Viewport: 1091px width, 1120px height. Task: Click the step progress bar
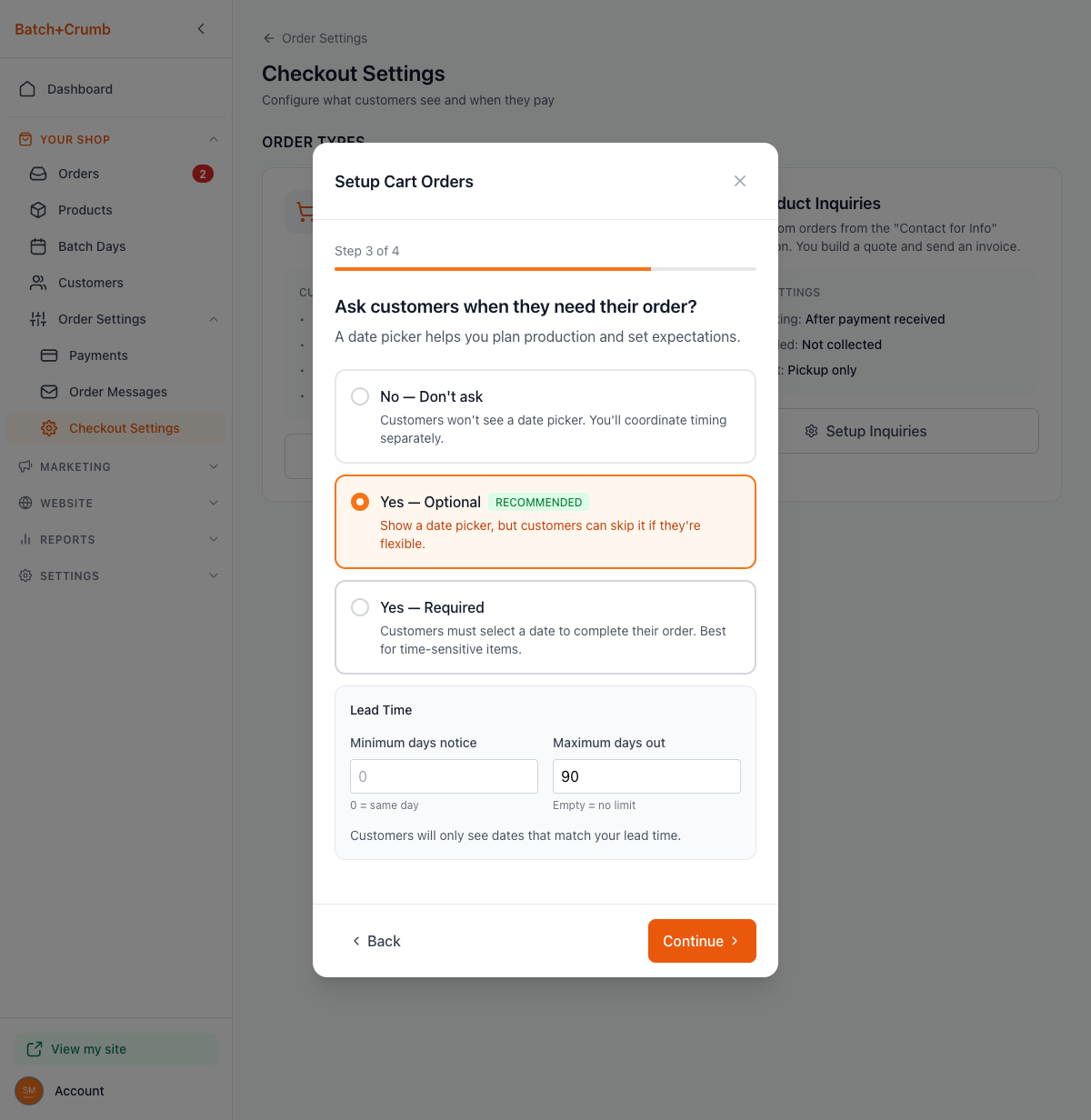click(x=545, y=269)
